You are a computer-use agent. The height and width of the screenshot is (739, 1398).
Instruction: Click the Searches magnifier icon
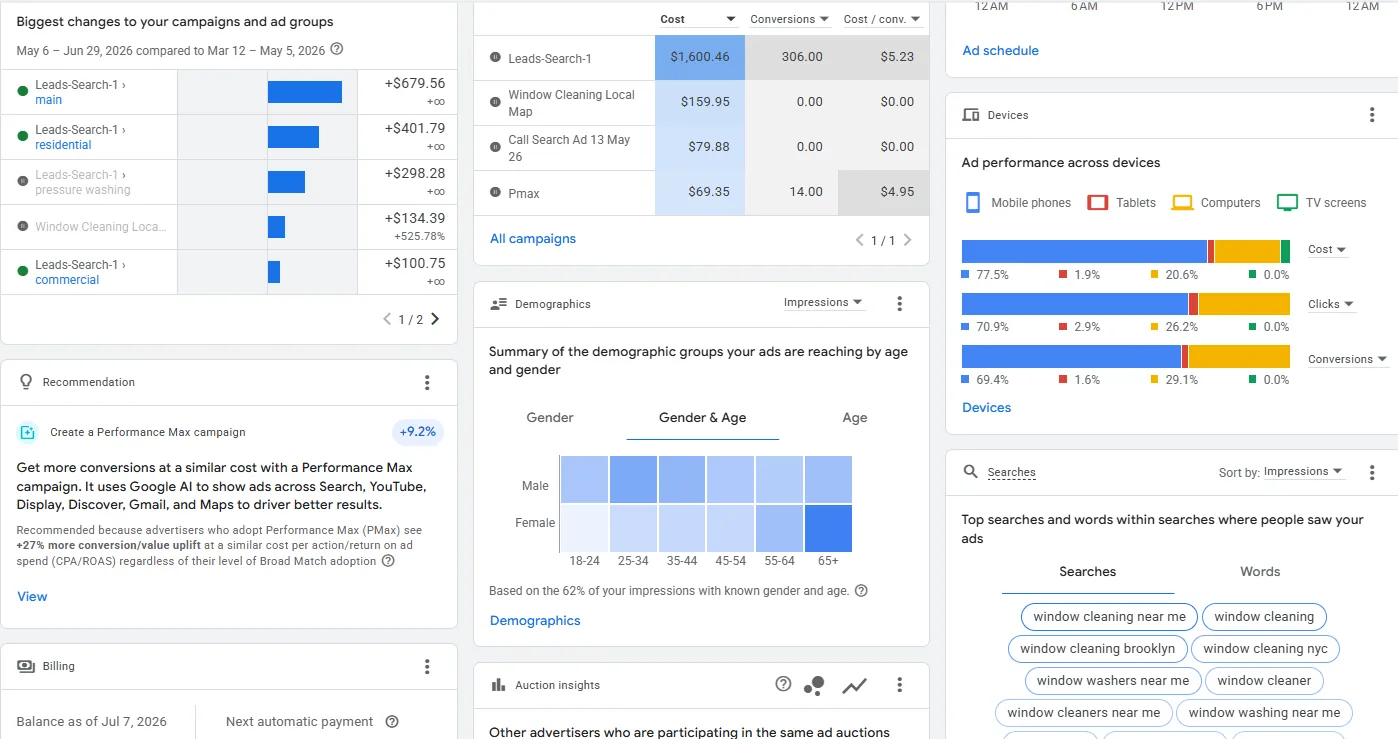tap(970, 472)
